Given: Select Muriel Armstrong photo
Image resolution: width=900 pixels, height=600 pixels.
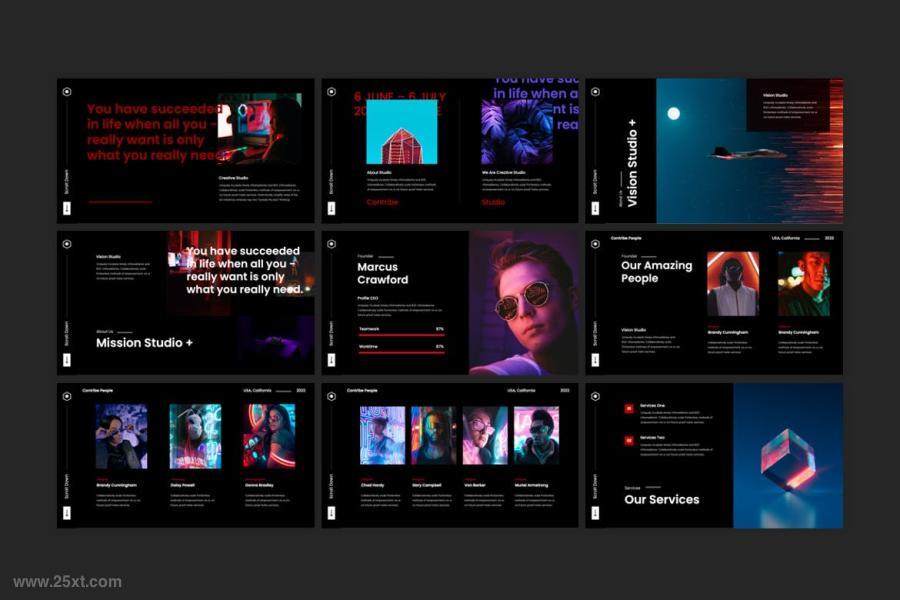Looking at the screenshot, I should click(536, 435).
